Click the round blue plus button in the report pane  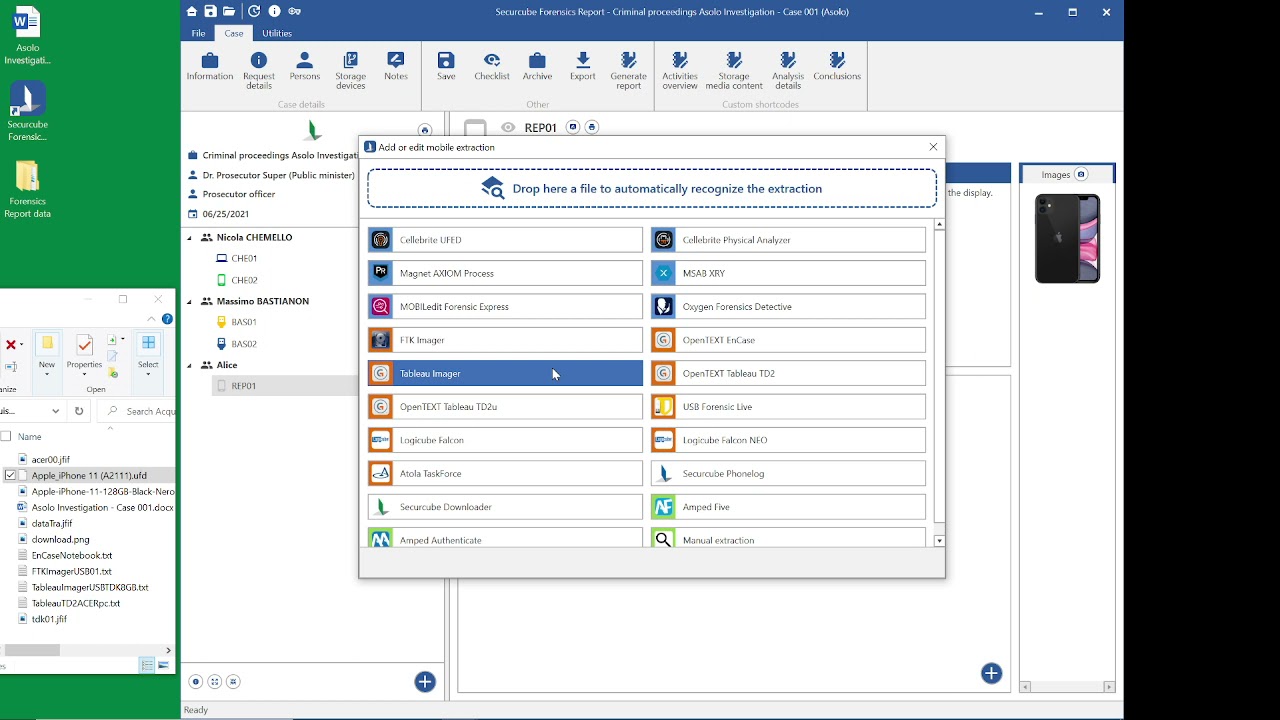click(991, 674)
